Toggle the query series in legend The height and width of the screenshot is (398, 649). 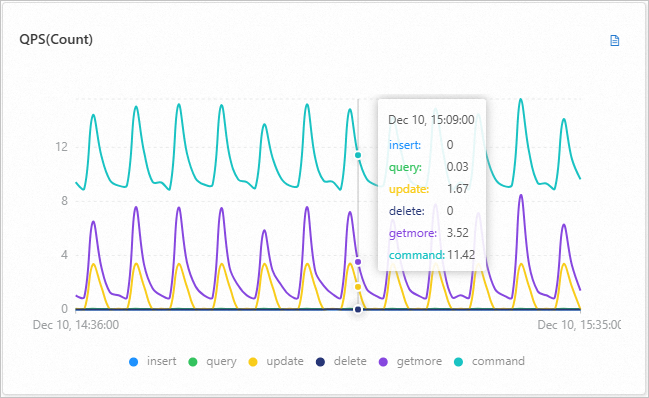[x=212, y=361]
